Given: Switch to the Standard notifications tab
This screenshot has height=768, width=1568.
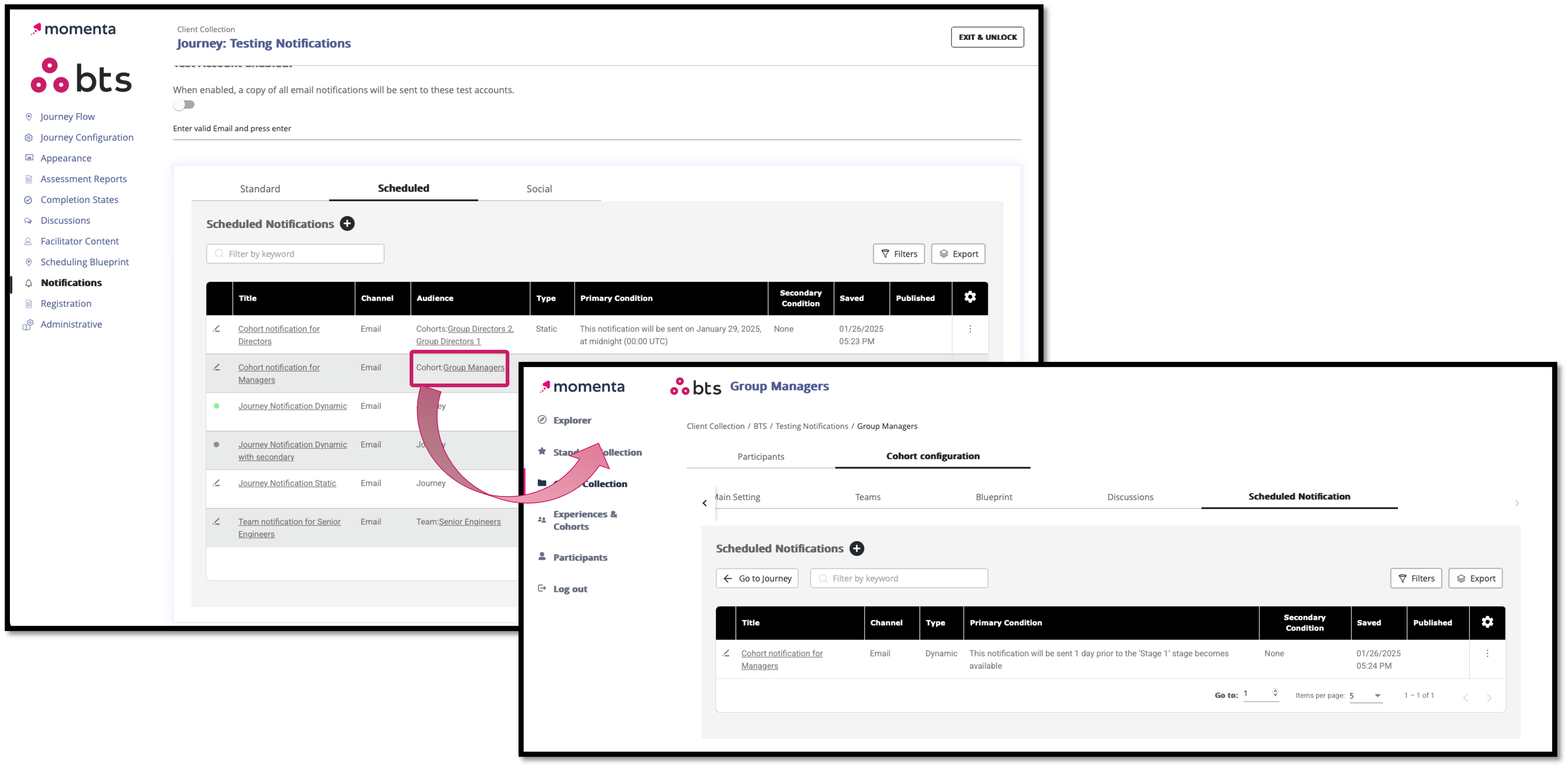Looking at the screenshot, I should tap(260, 189).
